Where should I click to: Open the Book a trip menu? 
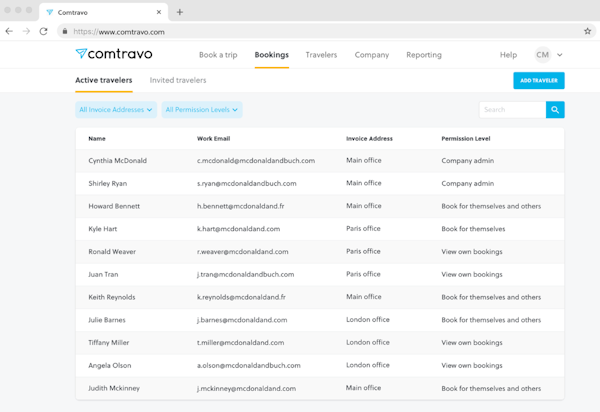click(218, 55)
